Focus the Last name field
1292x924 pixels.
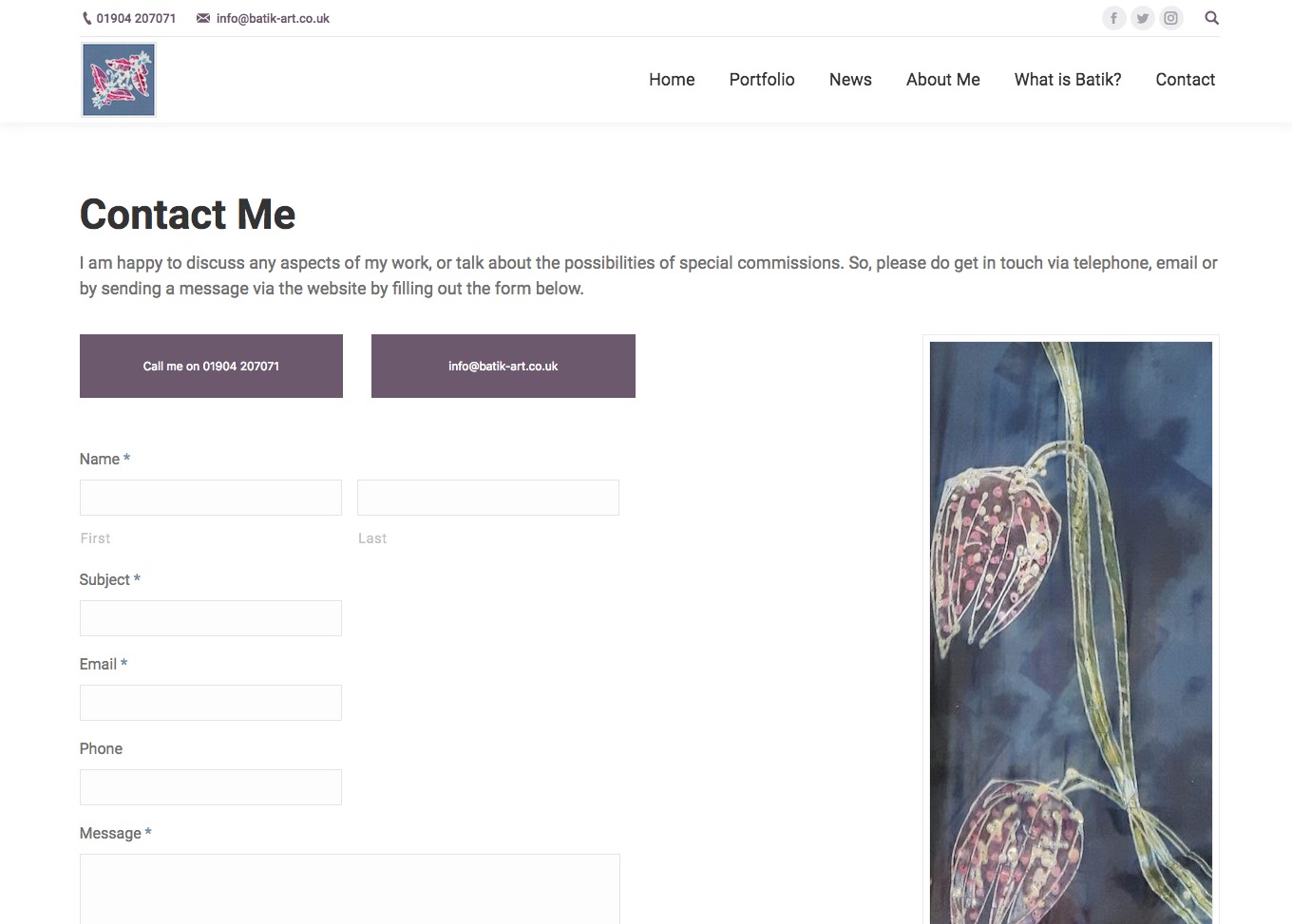488,498
